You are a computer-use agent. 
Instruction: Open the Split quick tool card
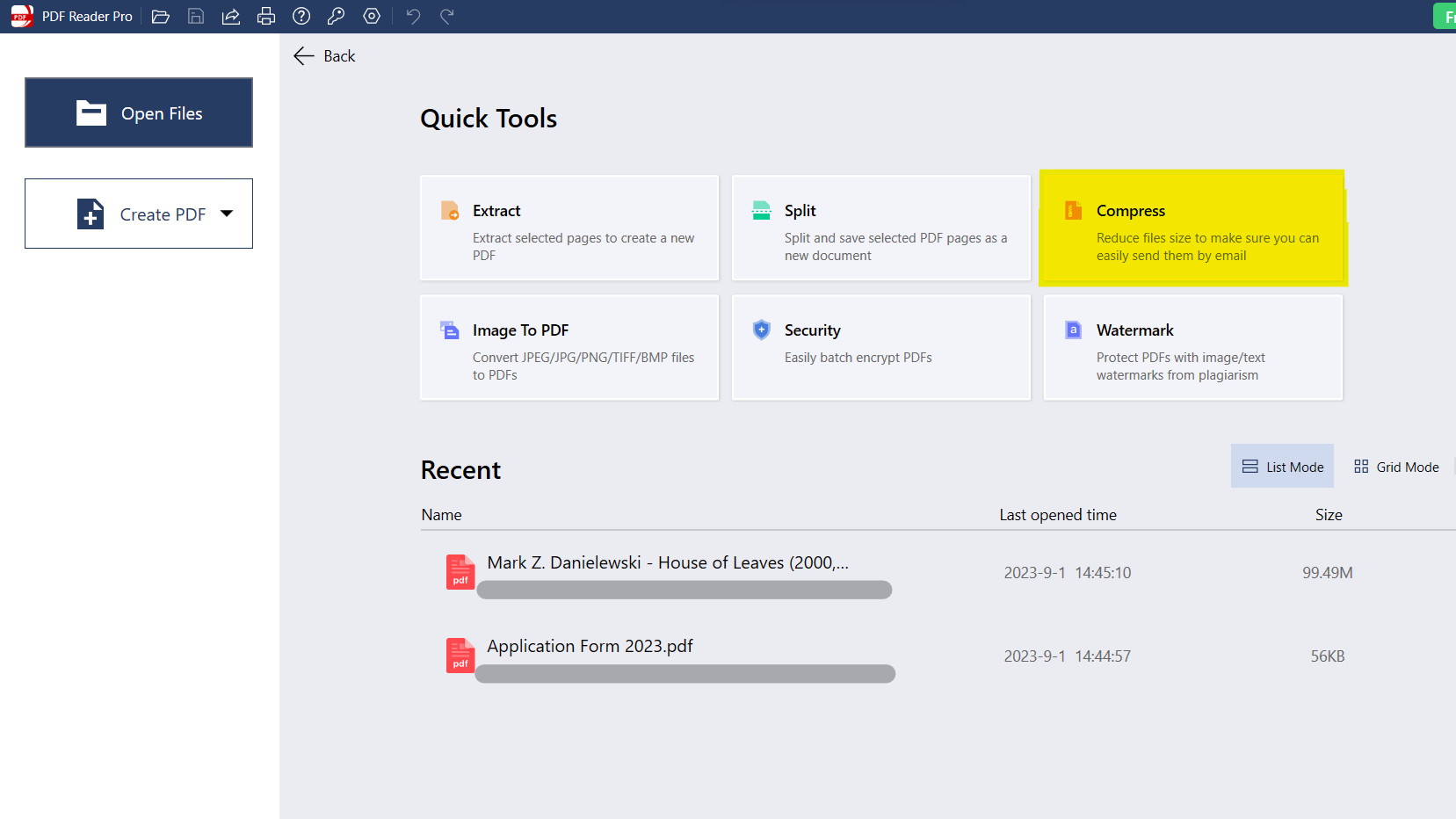[881, 228]
